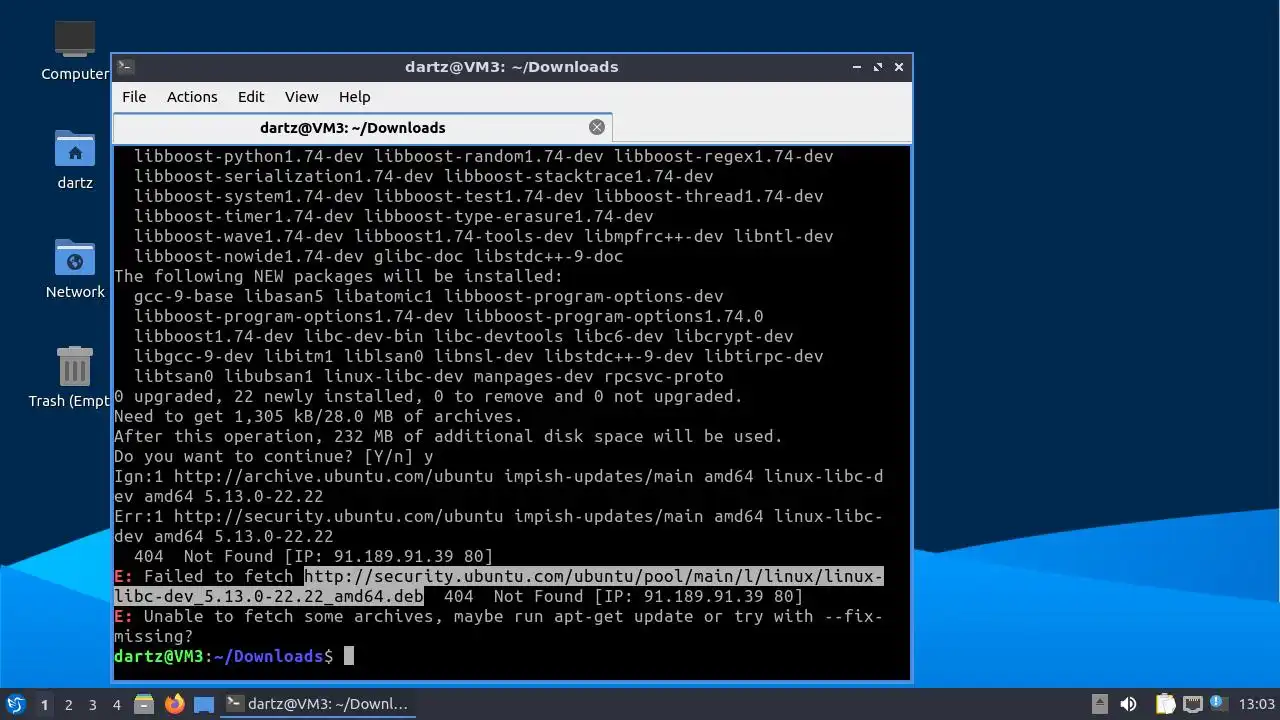
Task: Minimize the terminal window
Action: click(857, 67)
